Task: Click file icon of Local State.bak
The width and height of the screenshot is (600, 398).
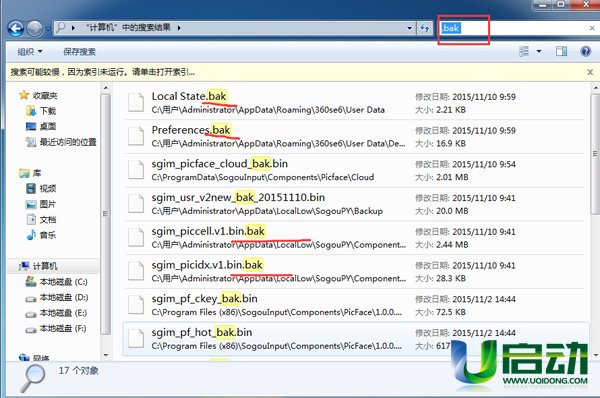Action: pos(136,102)
